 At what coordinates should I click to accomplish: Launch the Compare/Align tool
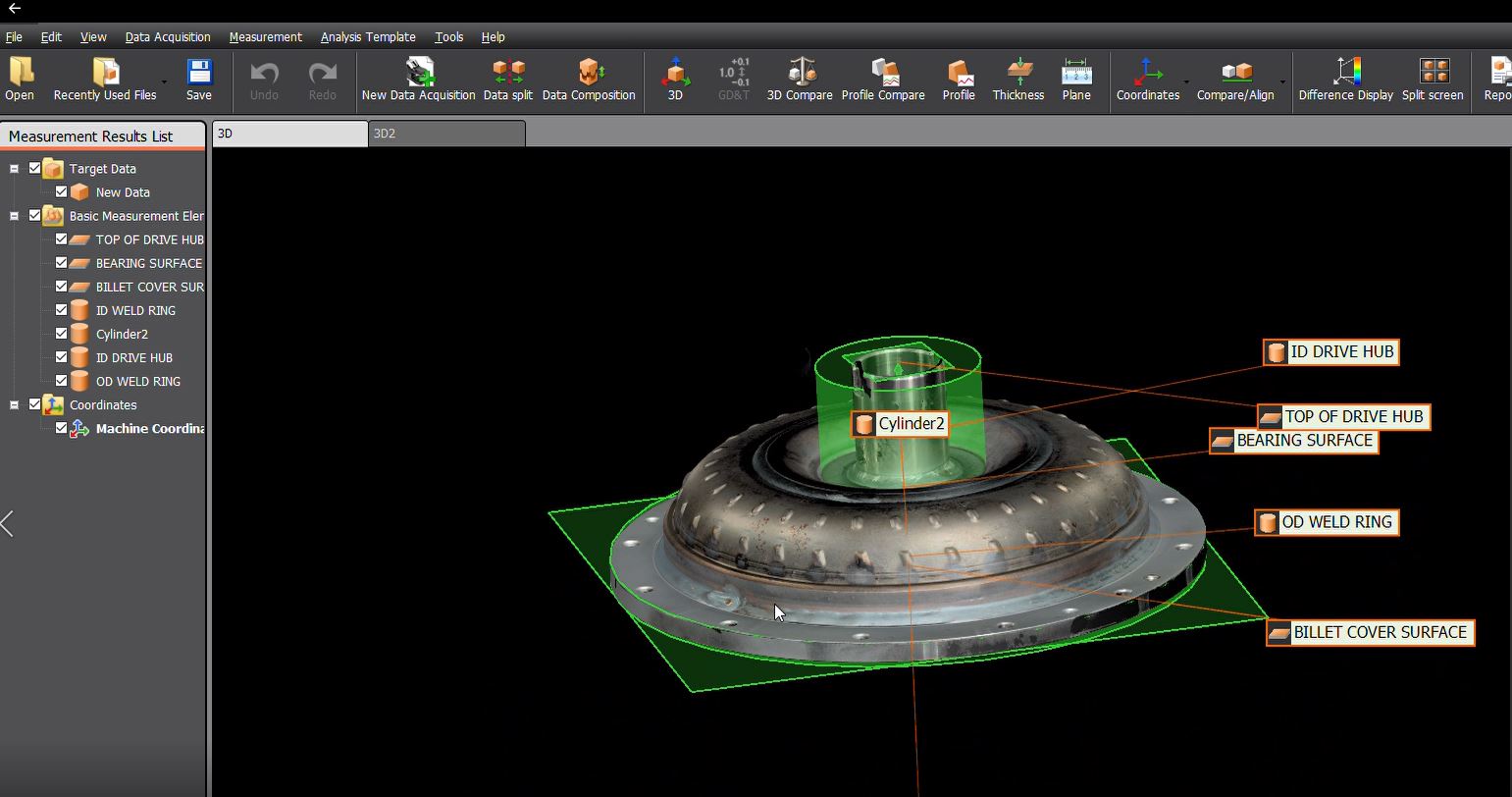pos(1235,79)
